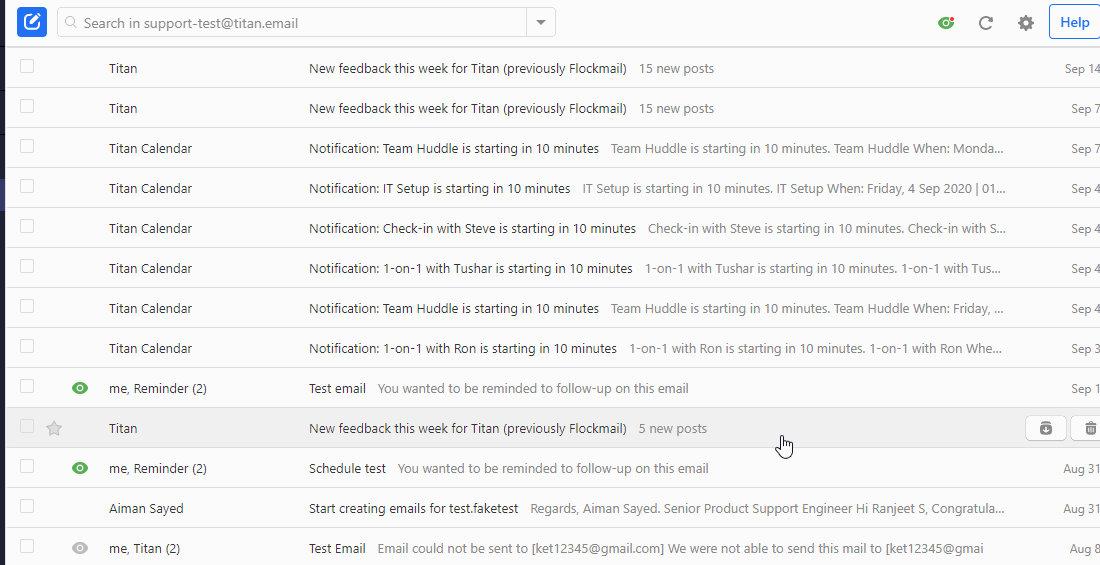Click the IT Setup When: Friday, 4 Sep 2020 preview
The image size is (1100, 565).
coord(793,188)
